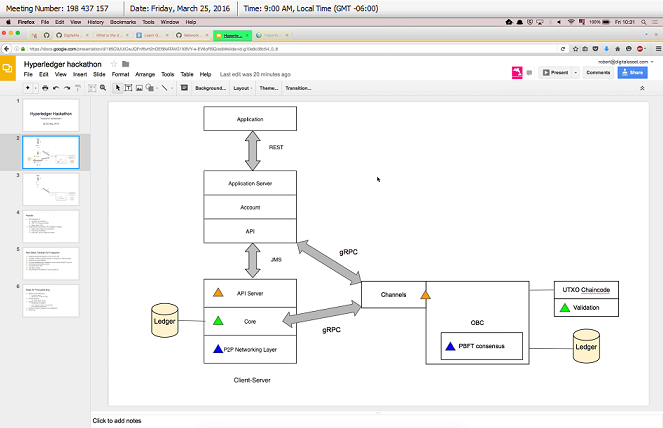Select the Zoom magnifier tool
Screen dimensions: 663x428
click(103, 88)
